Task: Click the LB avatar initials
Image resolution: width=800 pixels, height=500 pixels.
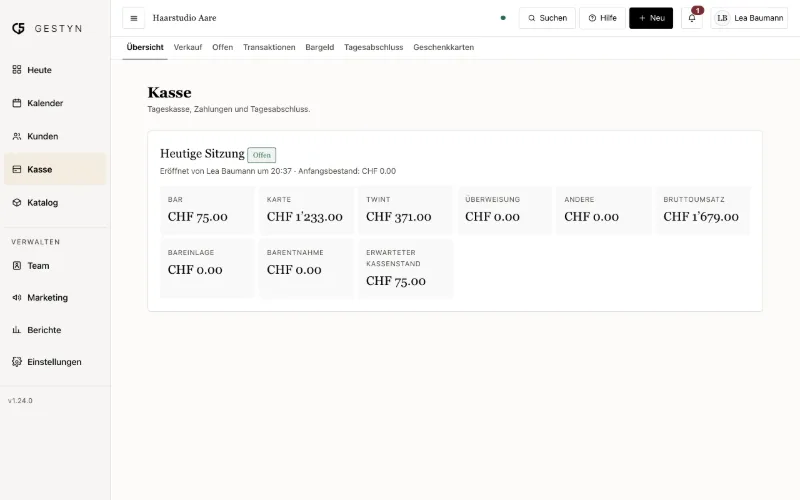Action: point(722,18)
